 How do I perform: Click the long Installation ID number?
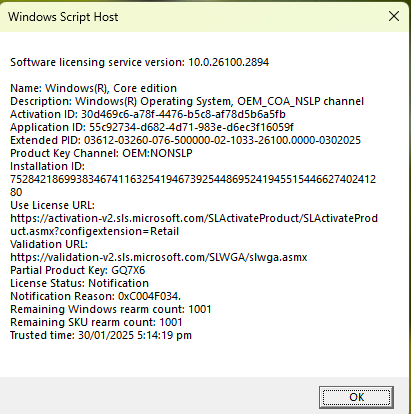[193, 179]
